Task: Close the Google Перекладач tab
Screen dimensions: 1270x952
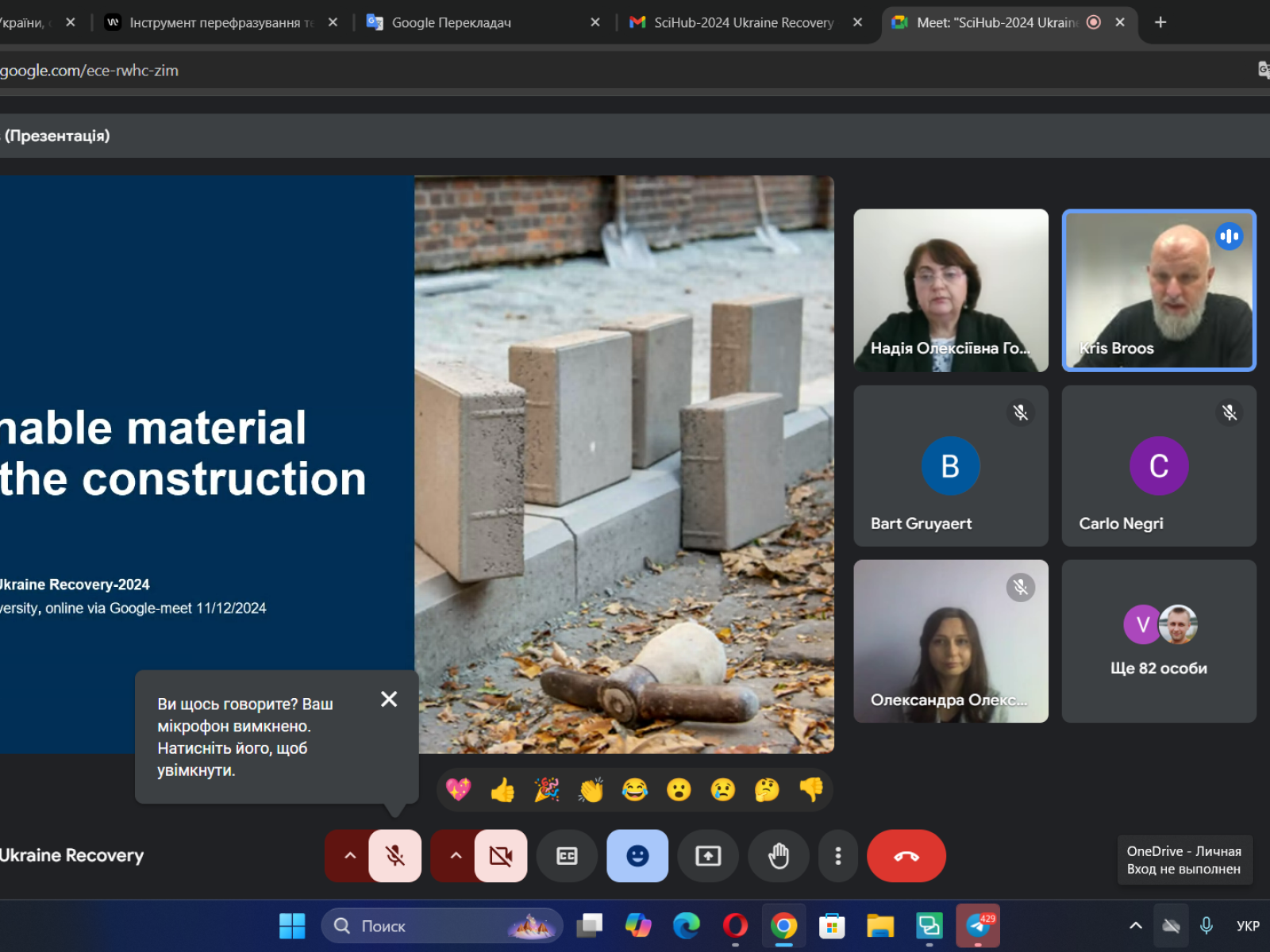Action: click(595, 22)
